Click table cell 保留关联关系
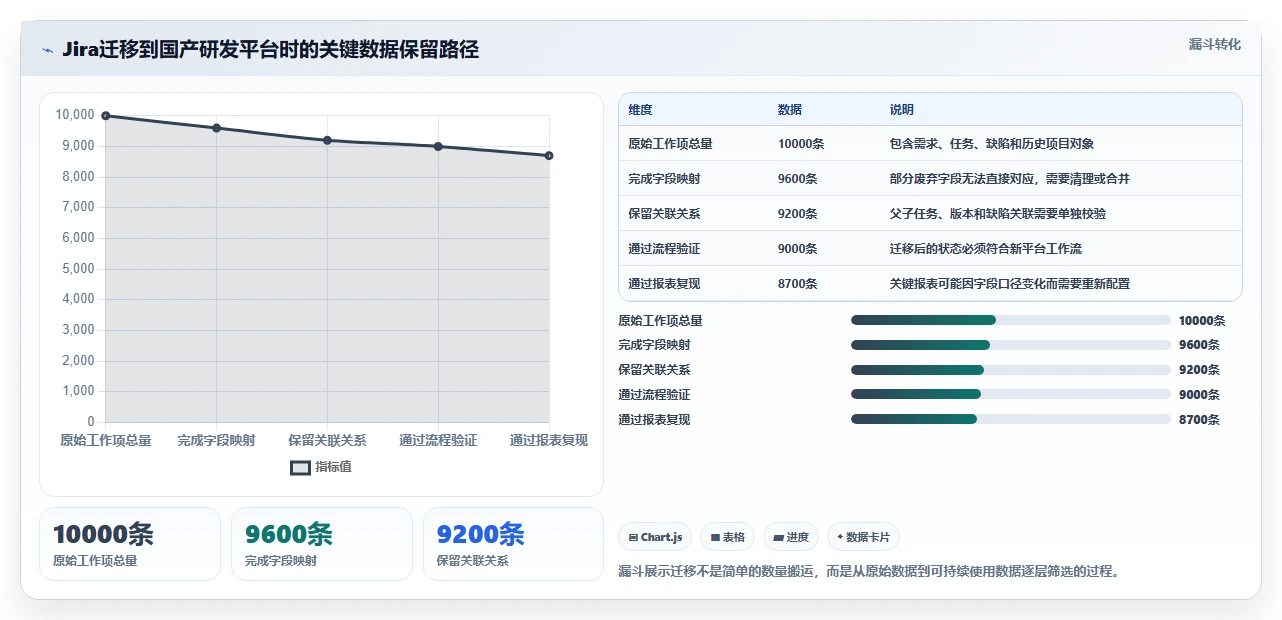 [x=664, y=214]
